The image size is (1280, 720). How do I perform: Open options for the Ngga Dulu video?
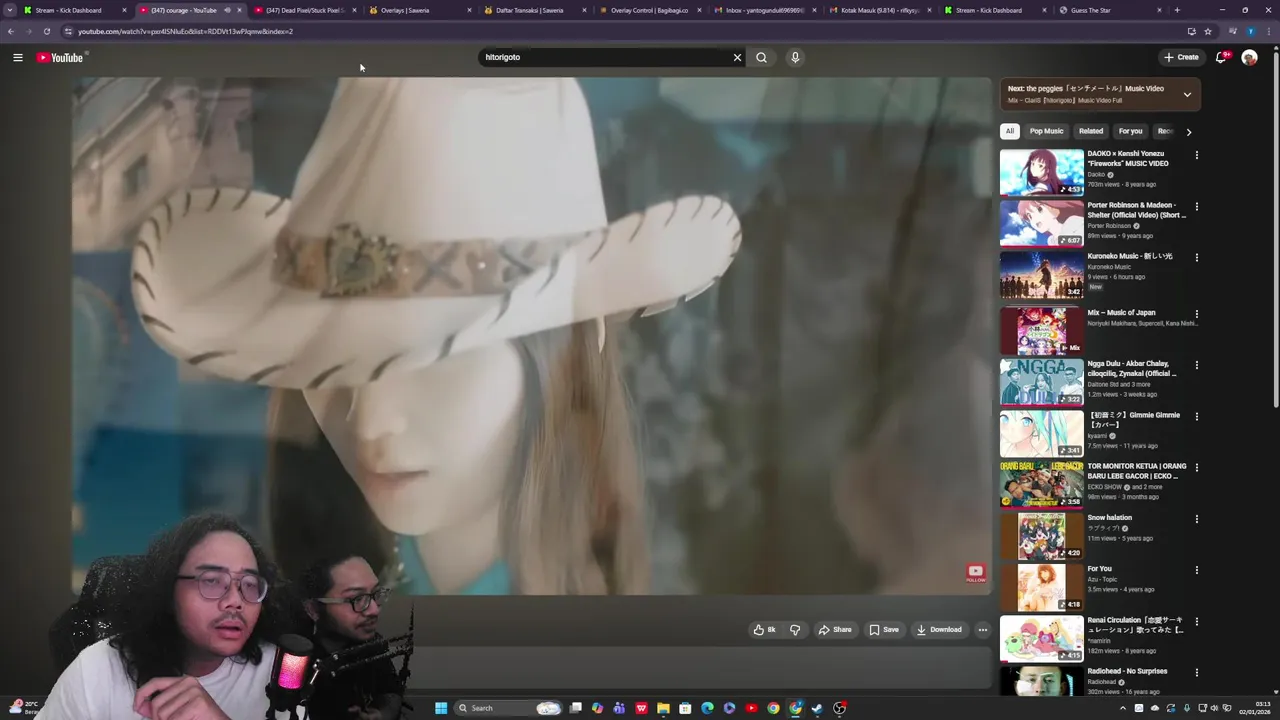click(x=1196, y=365)
